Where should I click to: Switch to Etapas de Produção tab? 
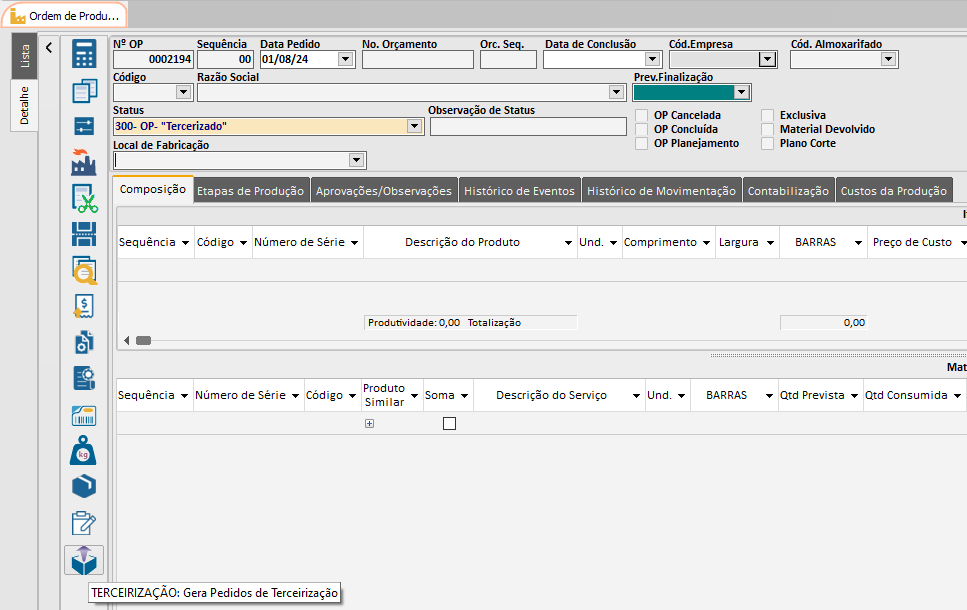point(250,191)
